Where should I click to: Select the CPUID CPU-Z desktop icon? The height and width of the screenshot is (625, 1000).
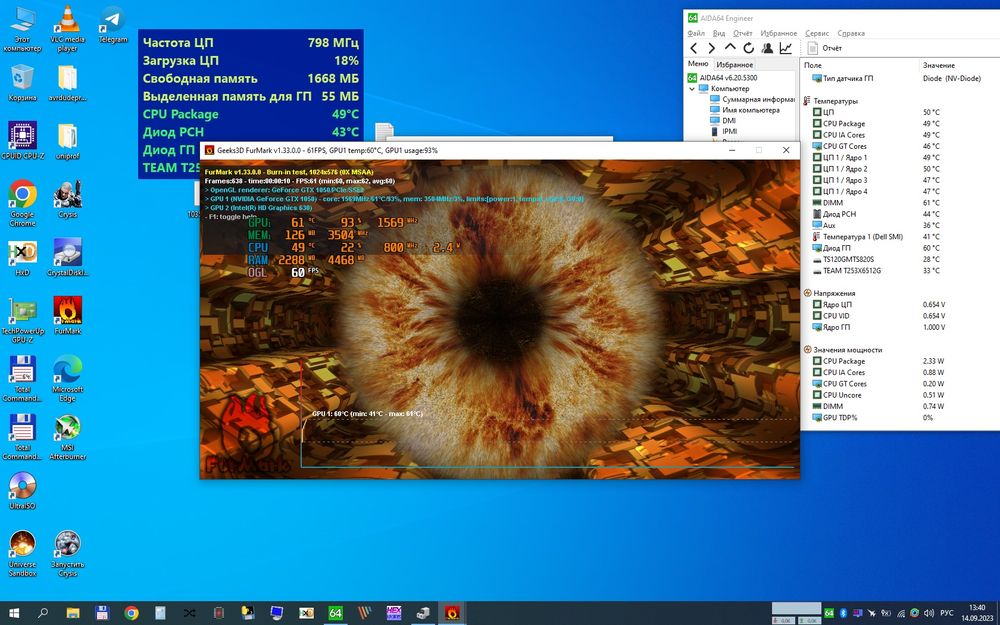(22, 140)
